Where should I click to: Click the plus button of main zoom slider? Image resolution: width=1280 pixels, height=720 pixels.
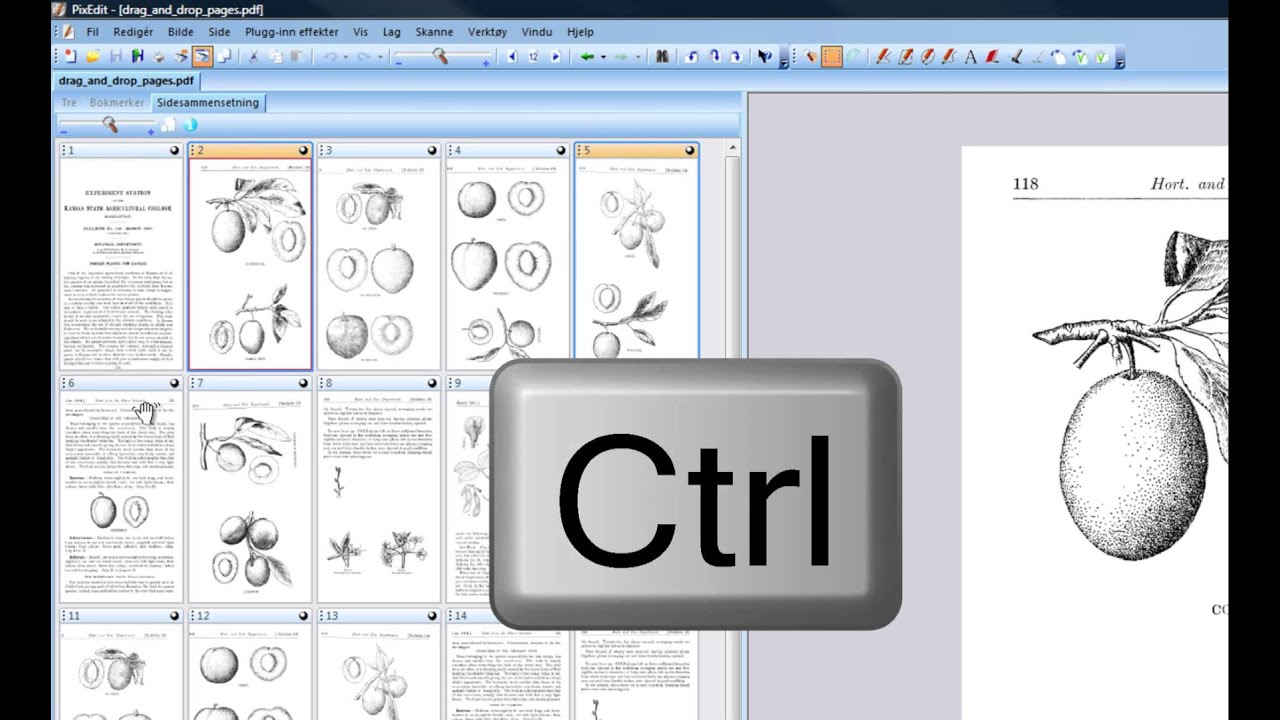pos(486,63)
